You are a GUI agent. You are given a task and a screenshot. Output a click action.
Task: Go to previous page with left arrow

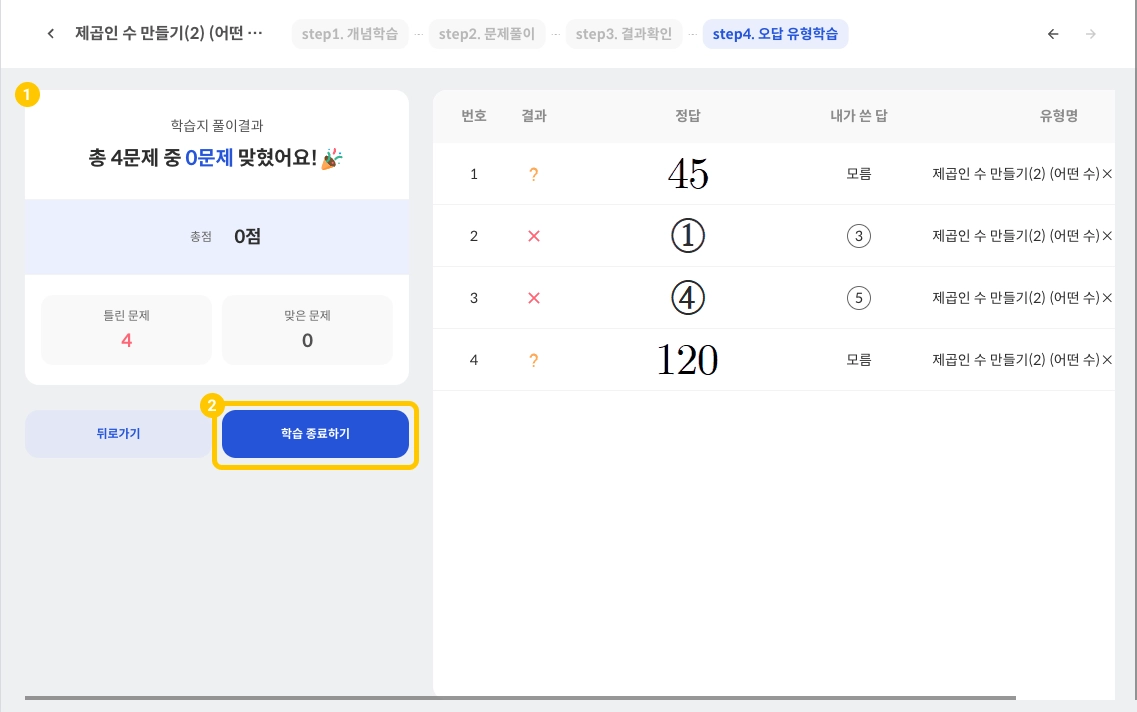pyautogui.click(x=1053, y=34)
